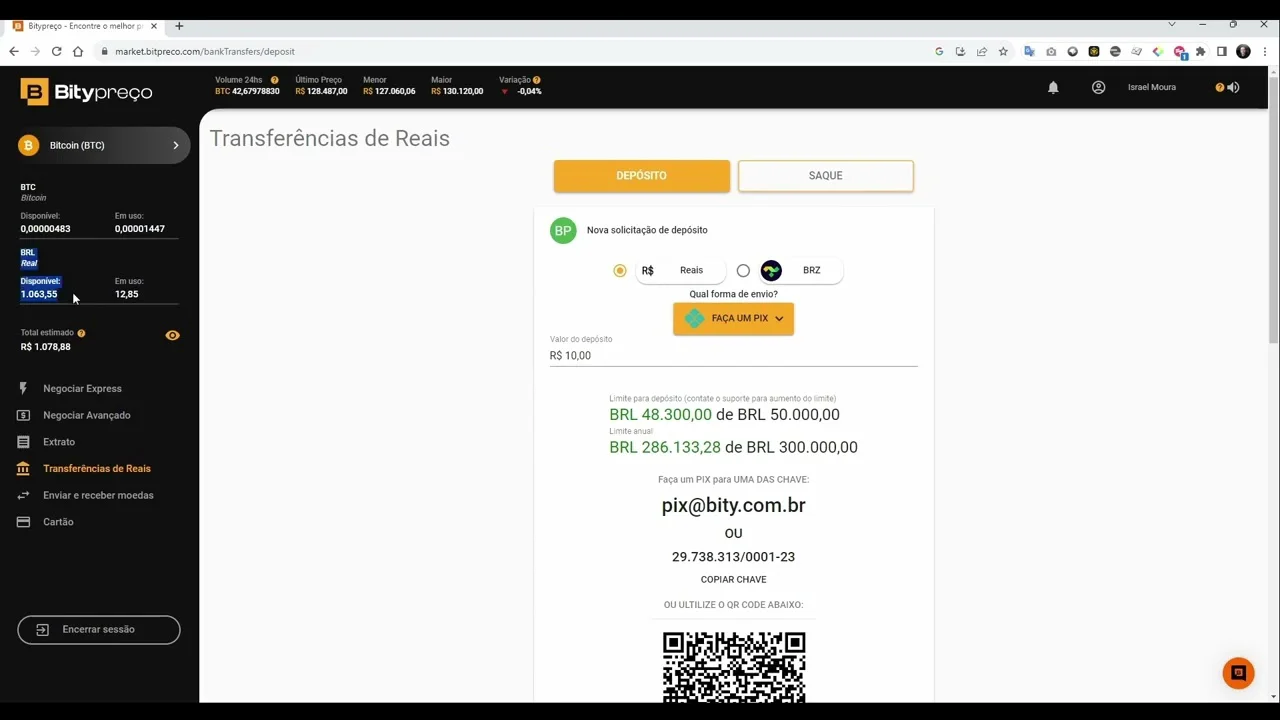Click the help icon next to Total estimado

[81, 333]
